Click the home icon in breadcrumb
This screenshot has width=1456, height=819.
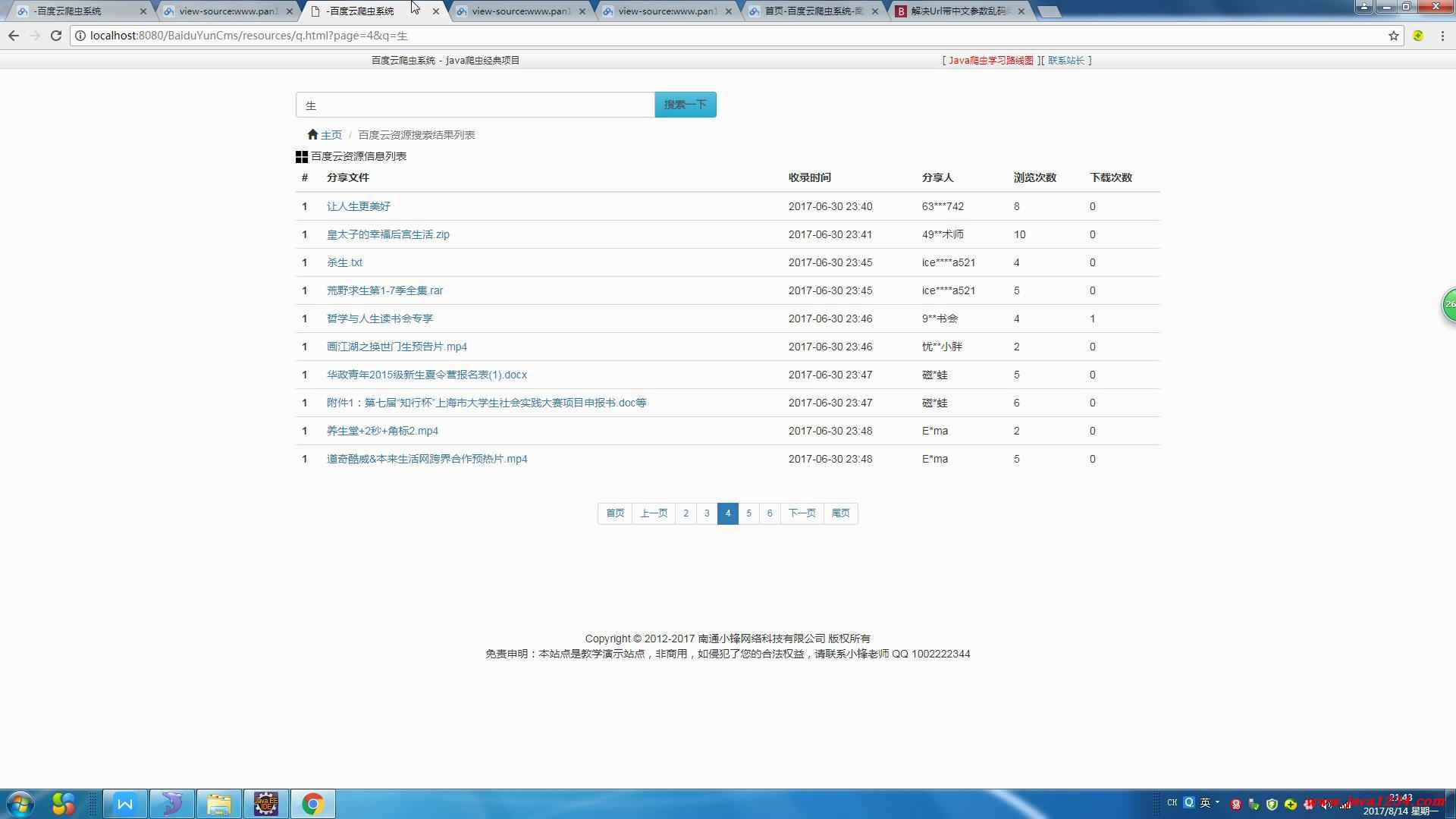(312, 134)
